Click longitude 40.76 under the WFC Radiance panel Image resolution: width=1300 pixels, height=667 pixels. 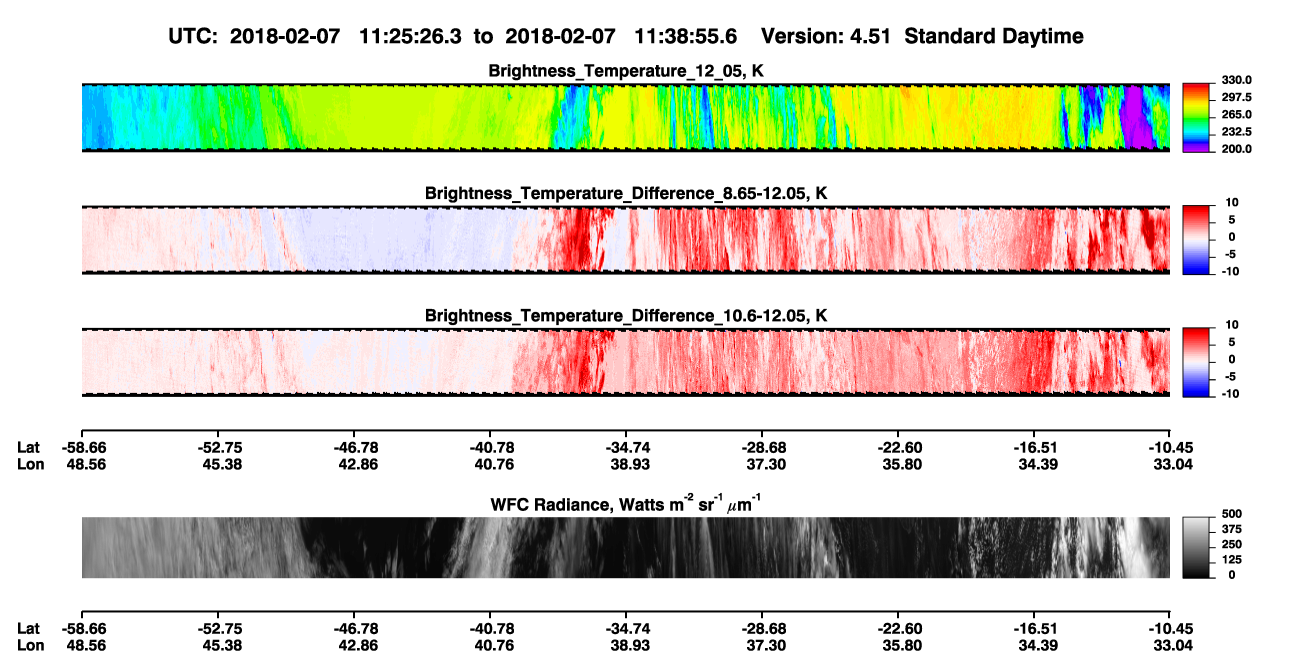(x=493, y=645)
